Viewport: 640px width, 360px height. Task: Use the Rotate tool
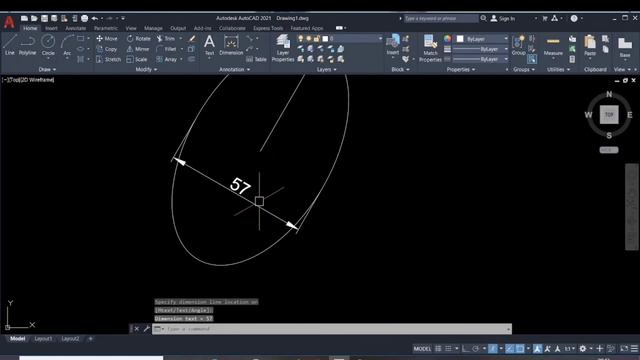[x=139, y=38]
